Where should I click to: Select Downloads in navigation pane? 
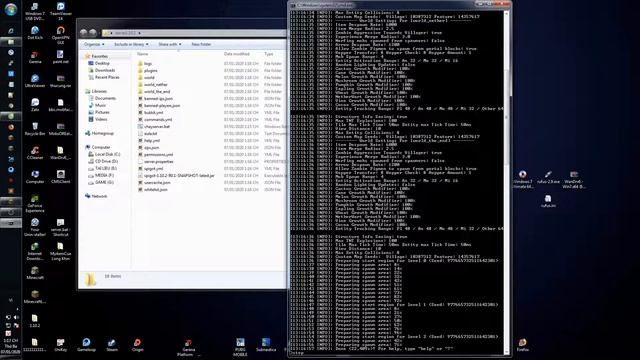(x=102, y=70)
